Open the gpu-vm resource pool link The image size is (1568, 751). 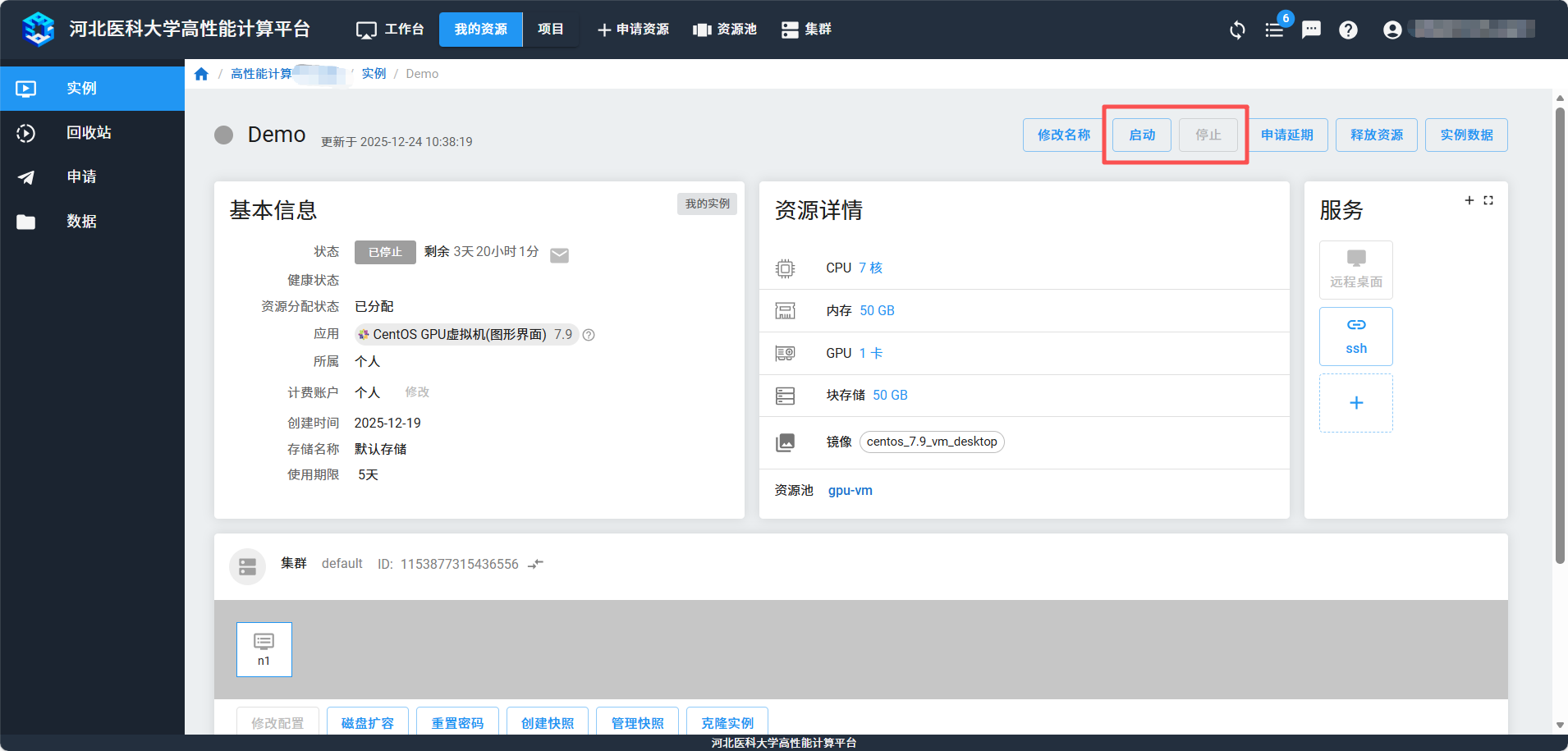click(850, 491)
